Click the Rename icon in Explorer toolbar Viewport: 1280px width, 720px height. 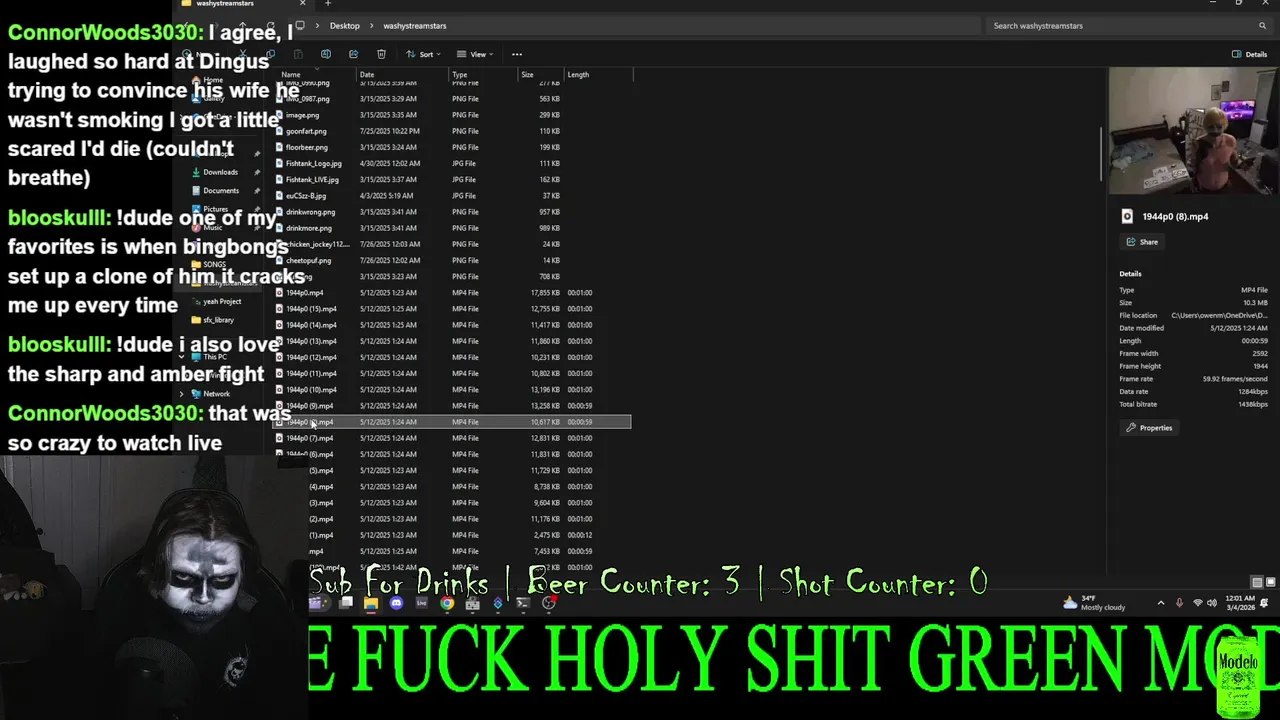(325, 54)
